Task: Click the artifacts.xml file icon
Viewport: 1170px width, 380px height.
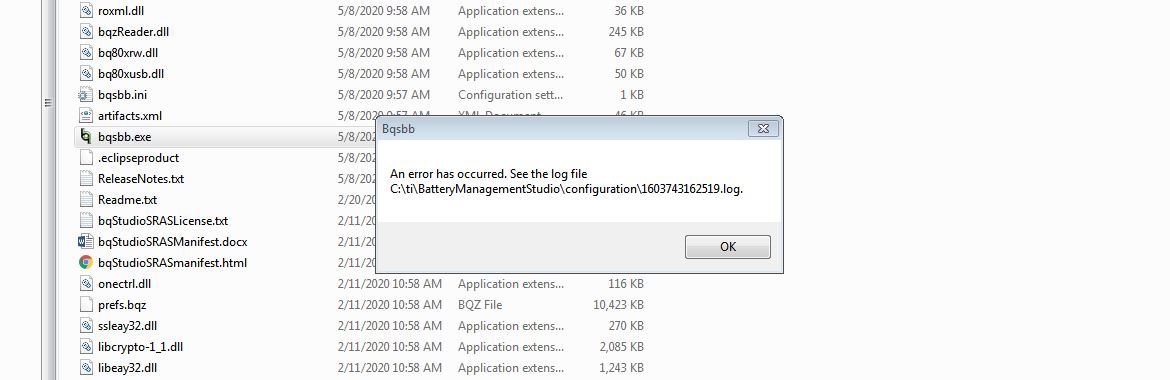Action: coord(86,116)
